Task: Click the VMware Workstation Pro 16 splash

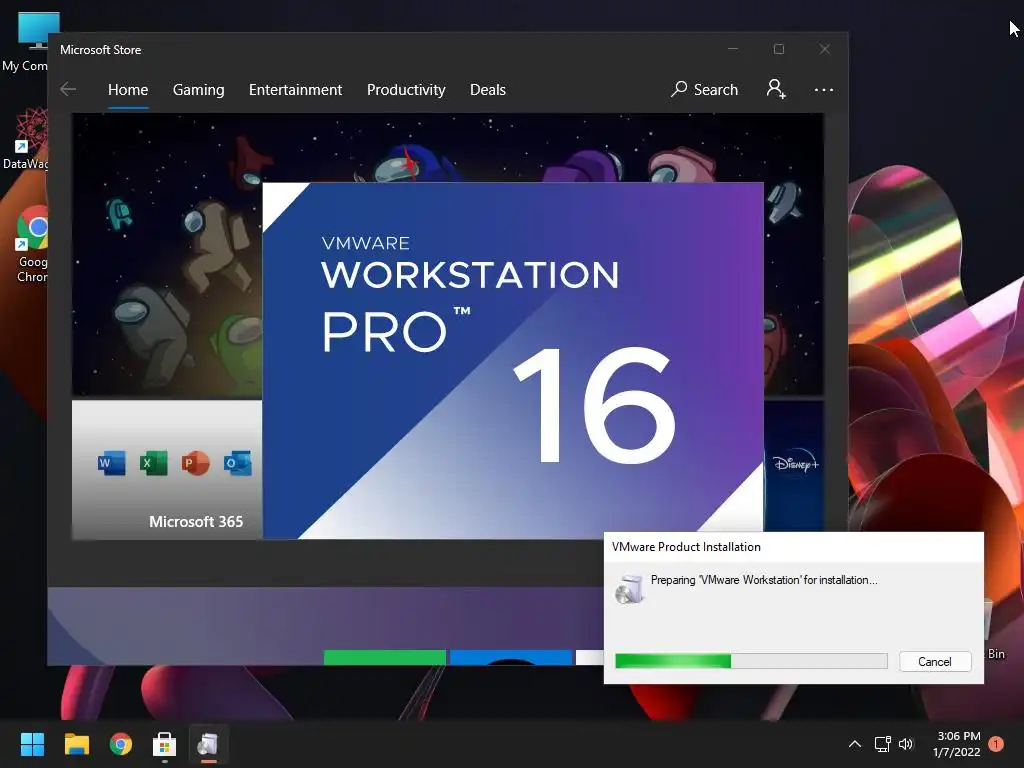Action: pyautogui.click(x=513, y=360)
